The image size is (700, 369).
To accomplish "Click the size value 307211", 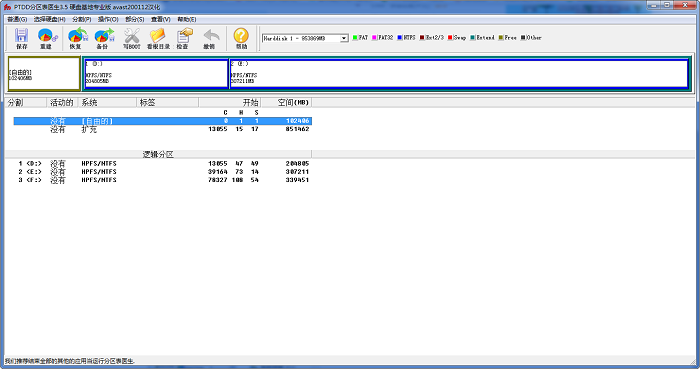I will tap(297, 172).
